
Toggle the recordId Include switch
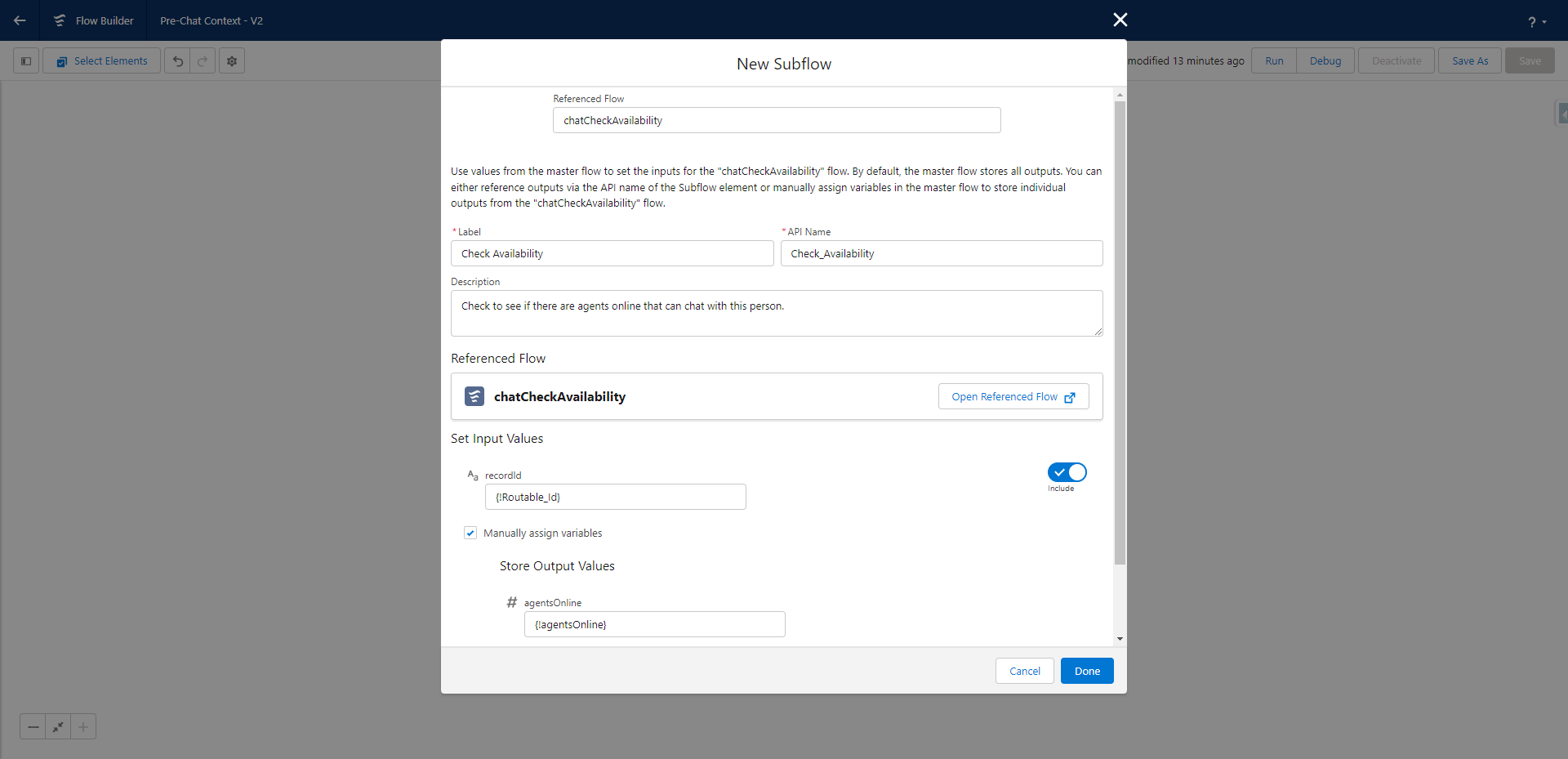1067,472
